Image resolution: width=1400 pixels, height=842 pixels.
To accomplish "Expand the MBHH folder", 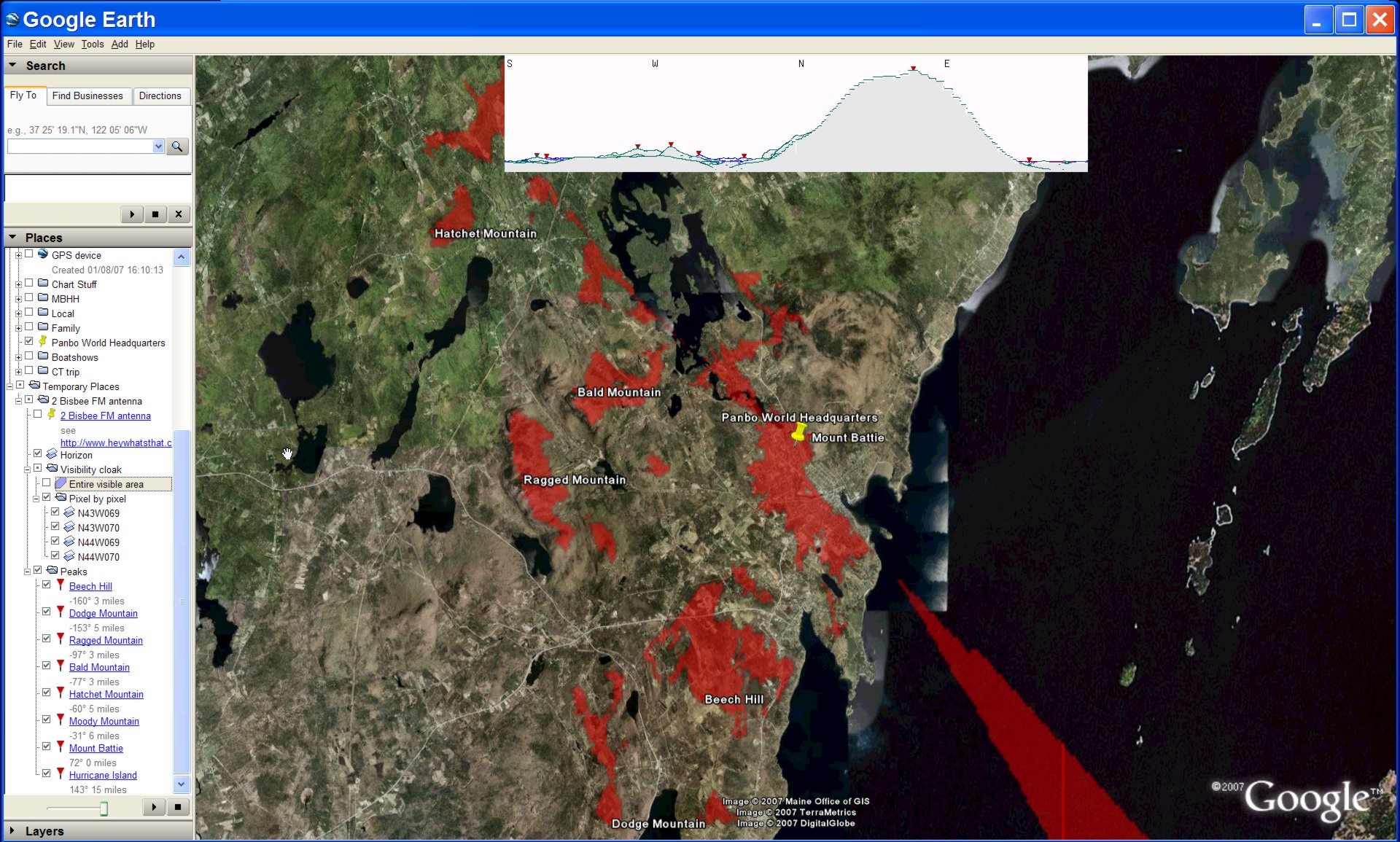I will point(18,299).
